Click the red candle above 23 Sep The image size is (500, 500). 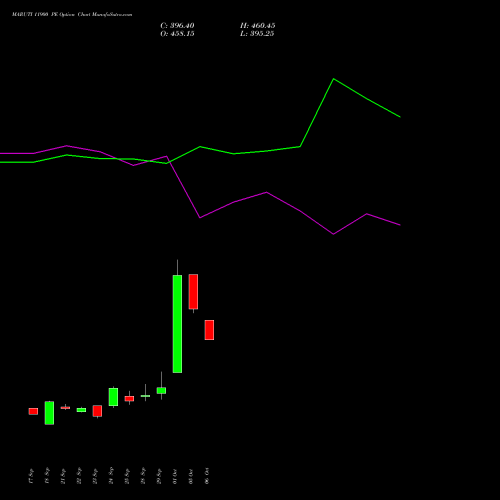pyautogui.click(x=97, y=411)
